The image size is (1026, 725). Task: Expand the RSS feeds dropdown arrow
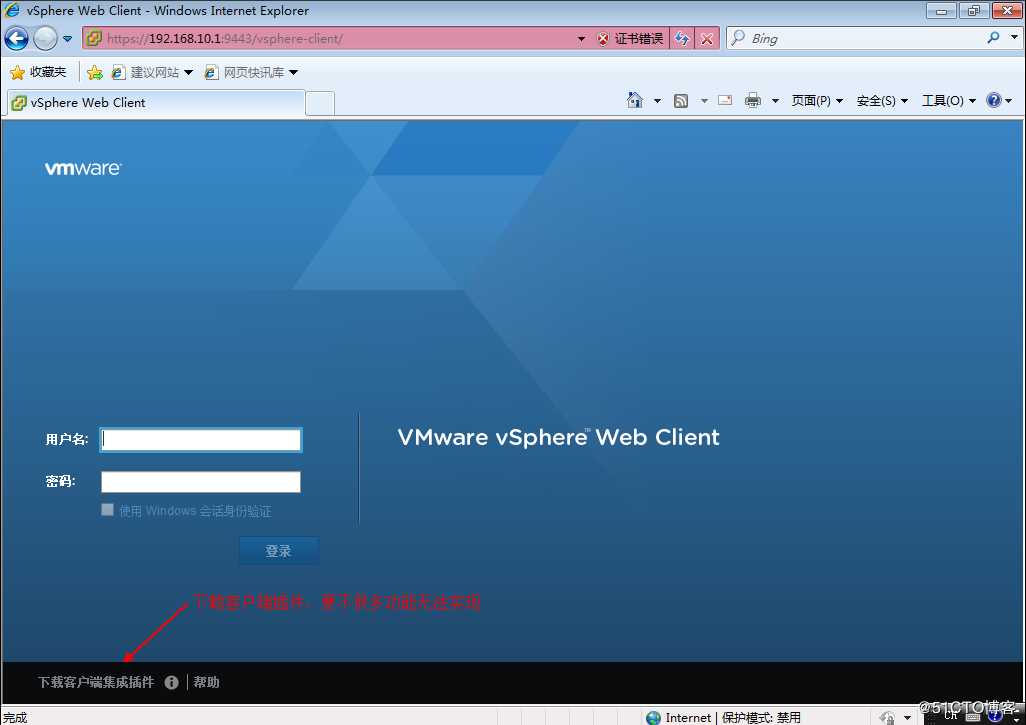704,101
